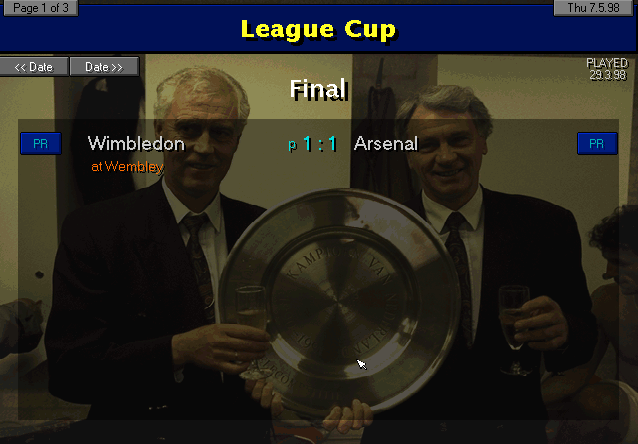Open Wimbledon's PR button on the left
The width and height of the screenshot is (638, 444).
pyautogui.click(x=41, y=144)
